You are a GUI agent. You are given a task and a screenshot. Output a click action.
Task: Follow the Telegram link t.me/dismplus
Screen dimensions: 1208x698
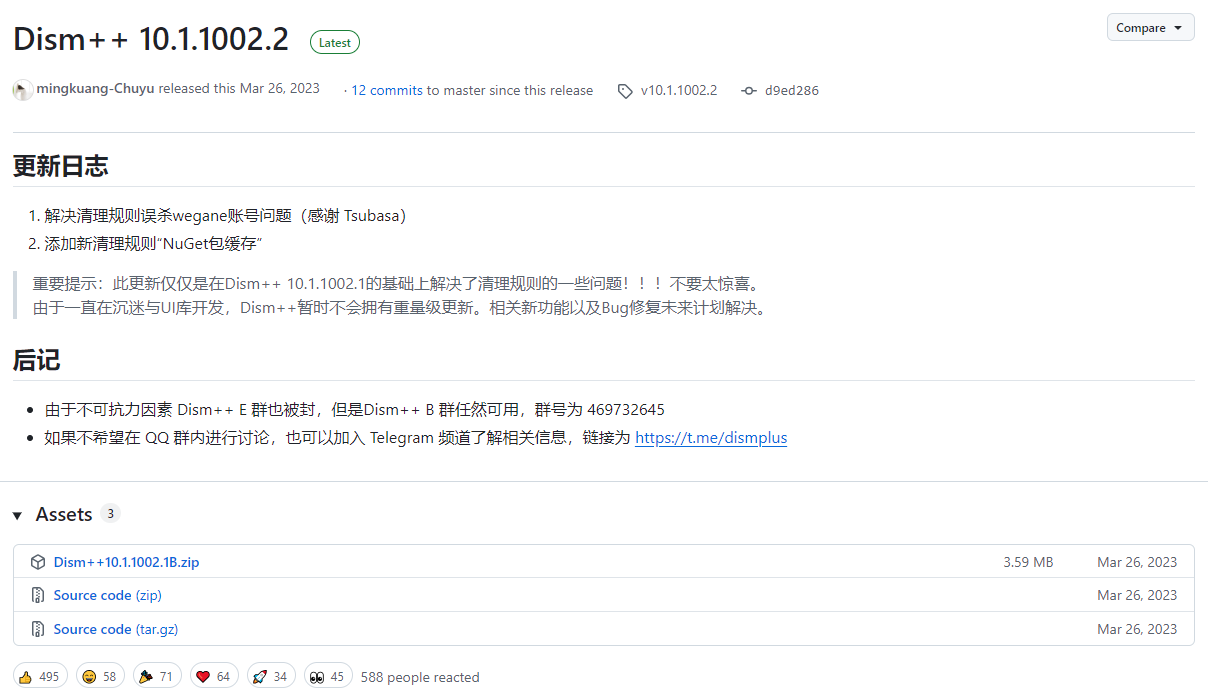point(710,437)
